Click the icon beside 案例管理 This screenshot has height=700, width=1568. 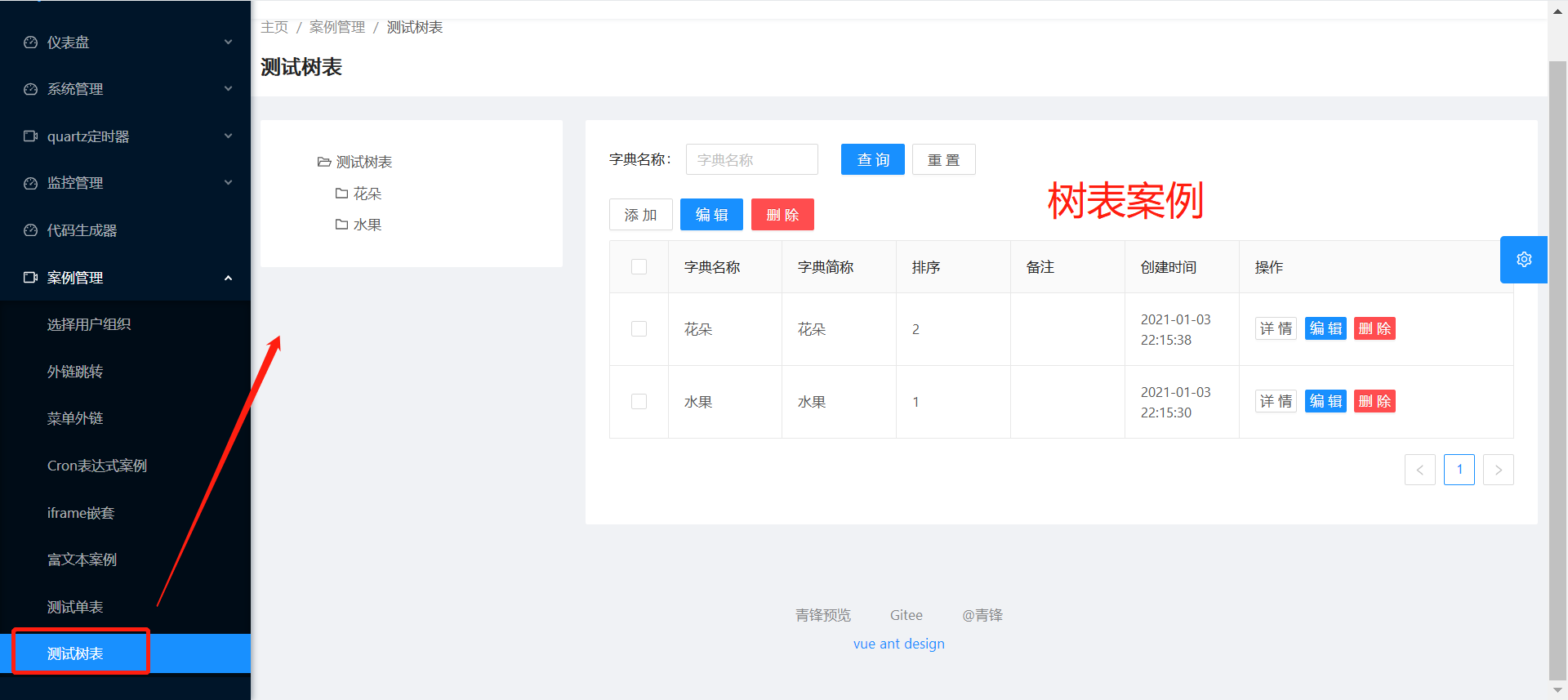(30, 278)
